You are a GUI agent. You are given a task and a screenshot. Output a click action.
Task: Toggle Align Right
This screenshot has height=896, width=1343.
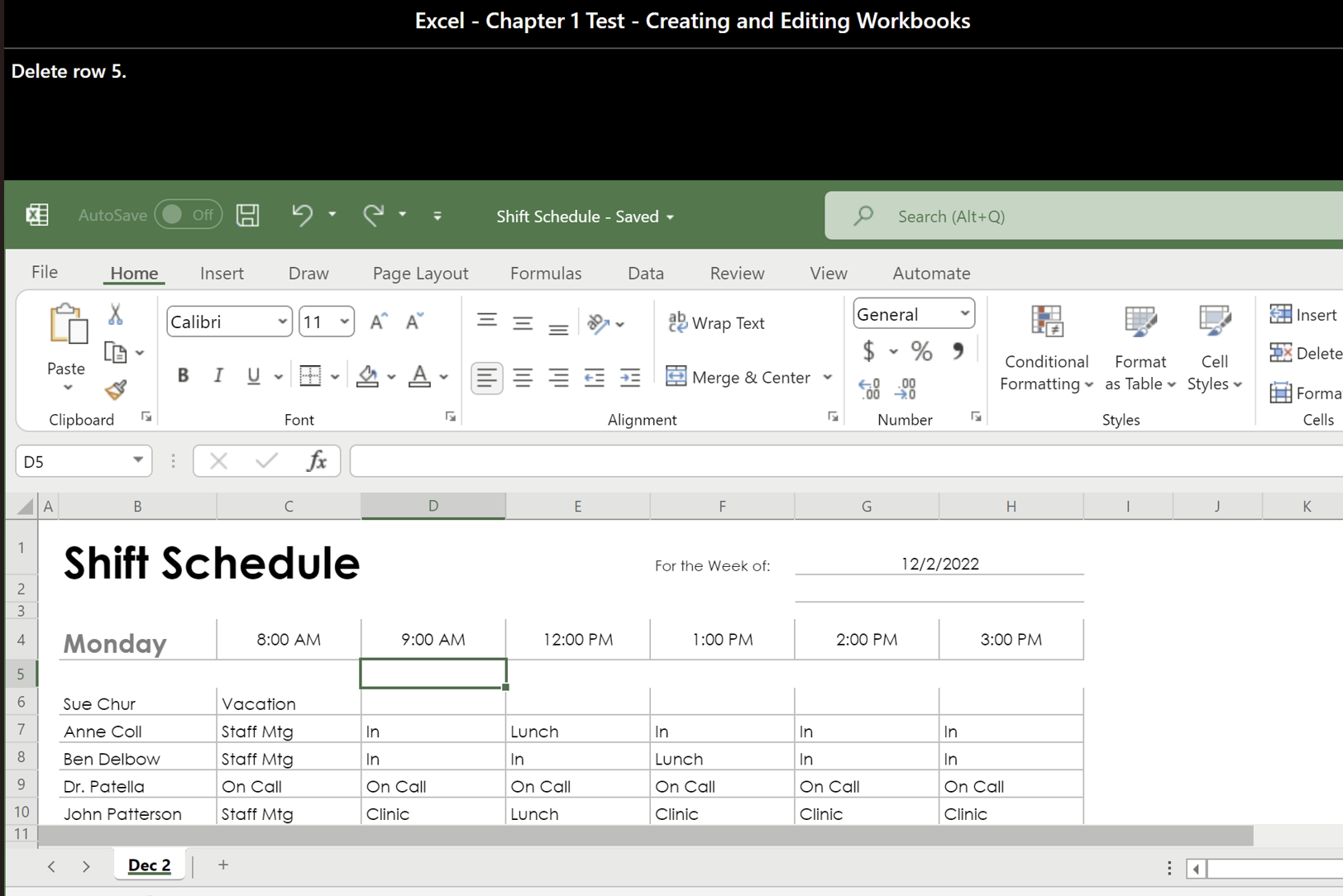click(559, 378)
